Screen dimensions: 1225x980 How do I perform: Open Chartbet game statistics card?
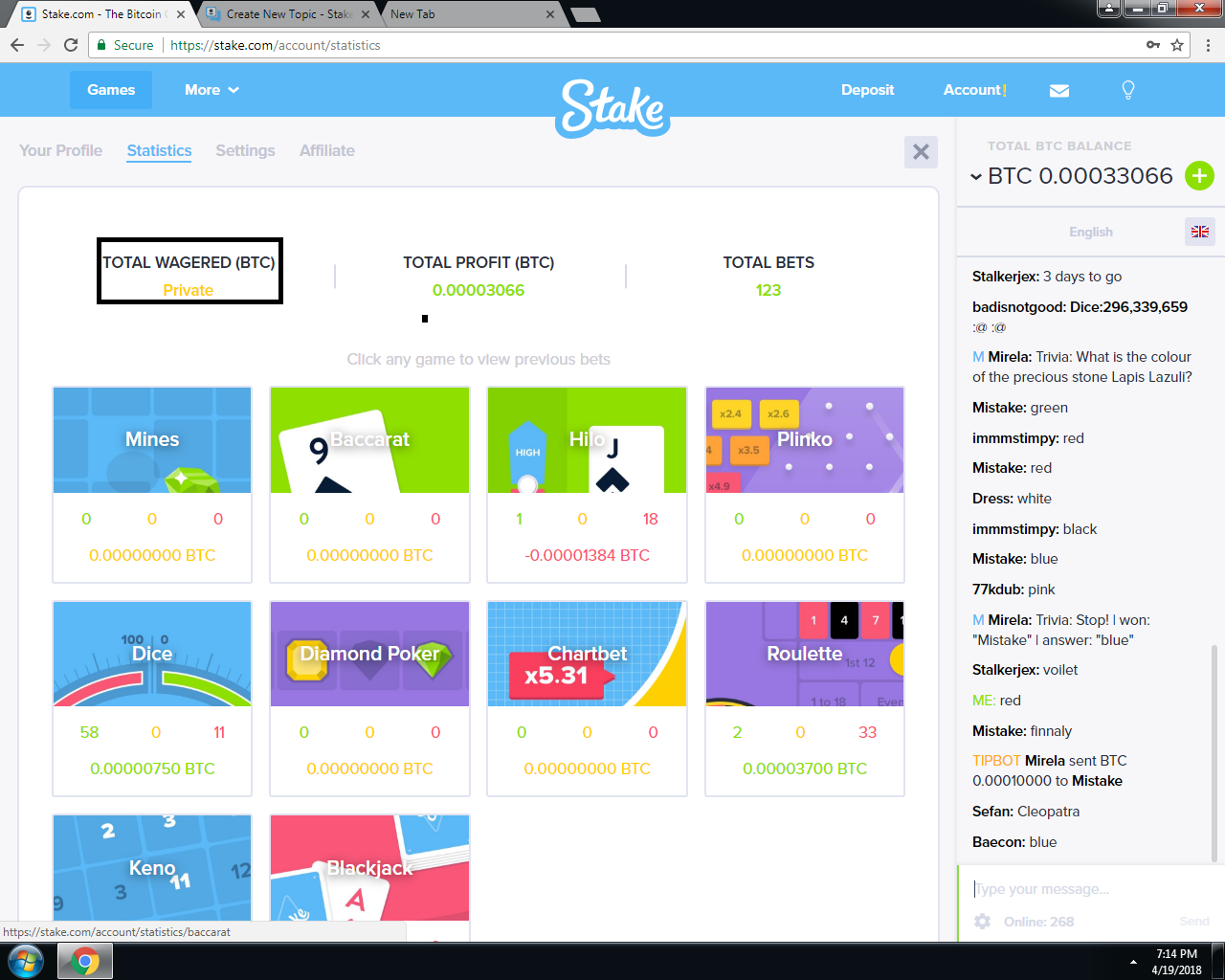click(x=587, y=699)
